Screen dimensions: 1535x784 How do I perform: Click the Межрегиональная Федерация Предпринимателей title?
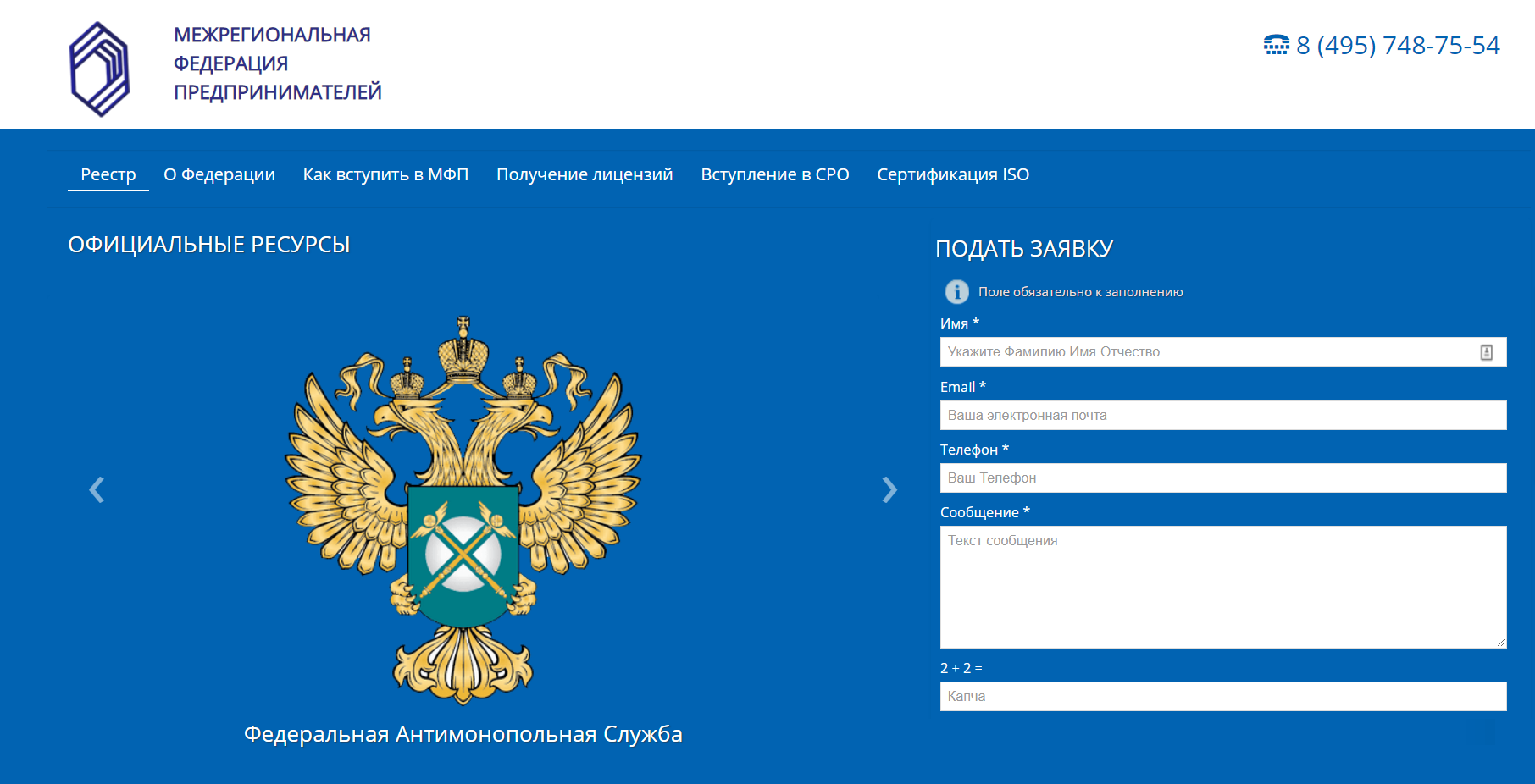(278, 63)
